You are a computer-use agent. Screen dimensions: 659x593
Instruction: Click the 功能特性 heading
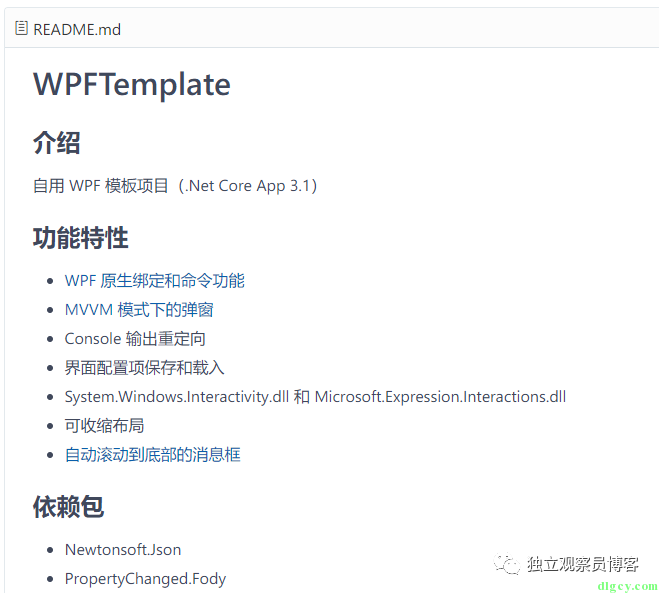(81, 238)
